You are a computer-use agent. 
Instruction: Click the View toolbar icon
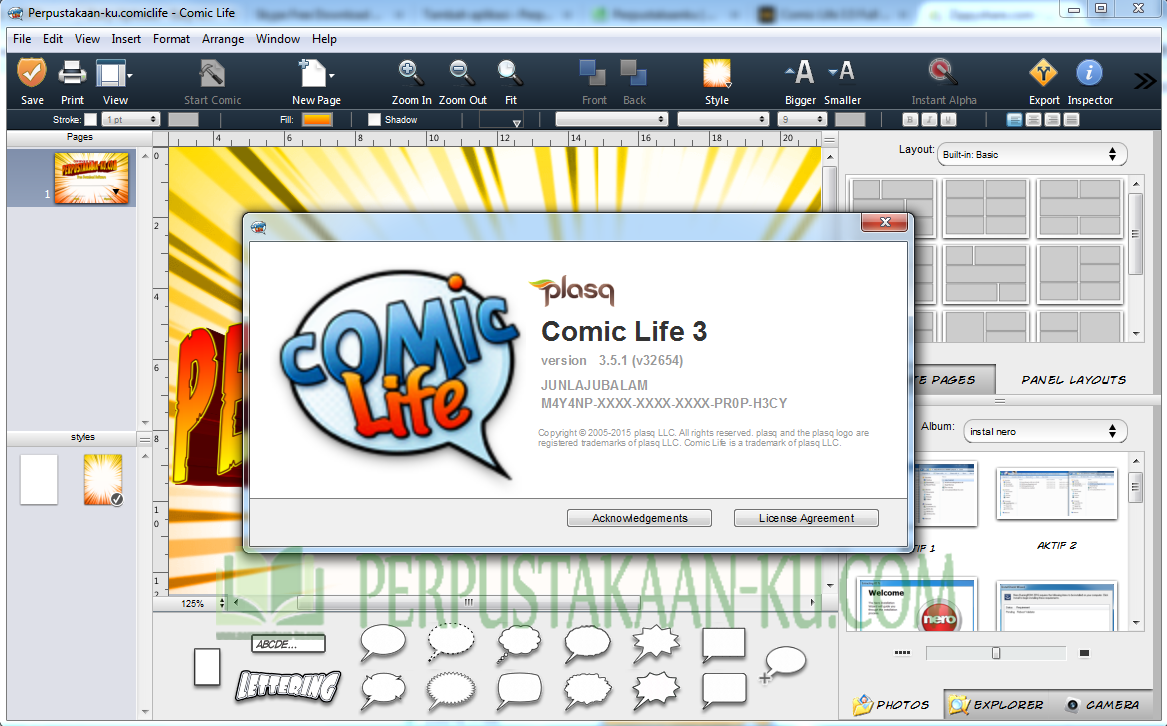(111, 74)
